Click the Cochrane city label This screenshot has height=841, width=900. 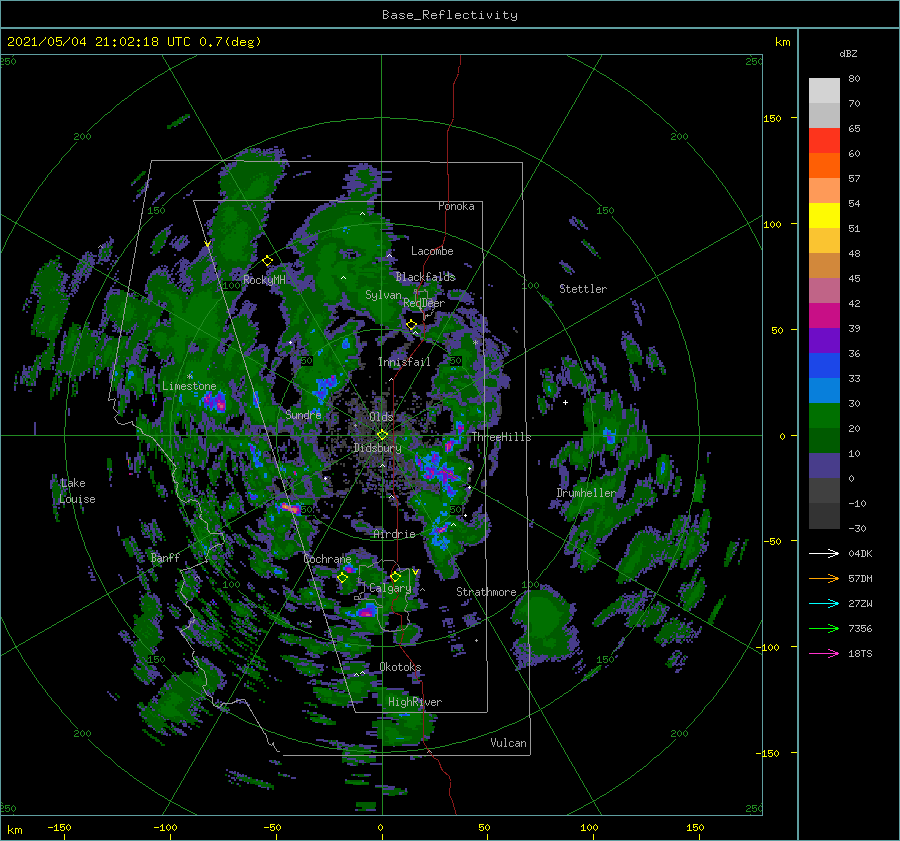point(327,559)
